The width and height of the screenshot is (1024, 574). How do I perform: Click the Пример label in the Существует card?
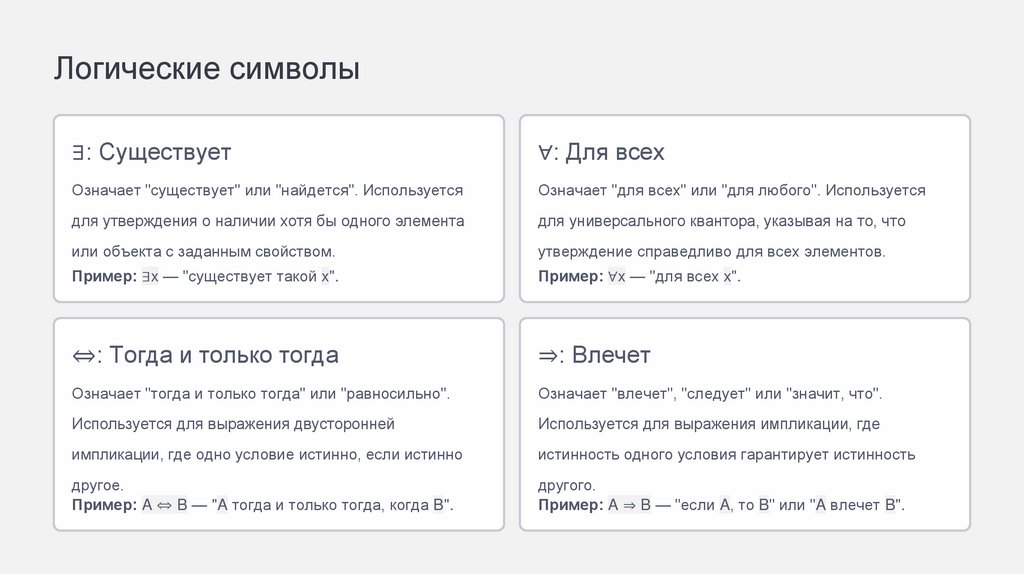(x=104, y=276)
